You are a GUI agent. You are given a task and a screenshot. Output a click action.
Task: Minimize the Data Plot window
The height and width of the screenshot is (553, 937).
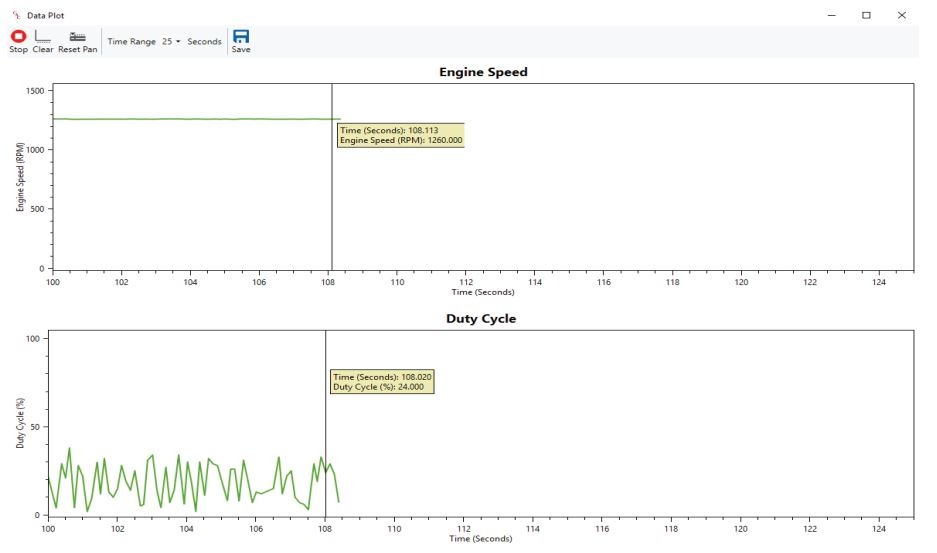click(x=830, y=15)
